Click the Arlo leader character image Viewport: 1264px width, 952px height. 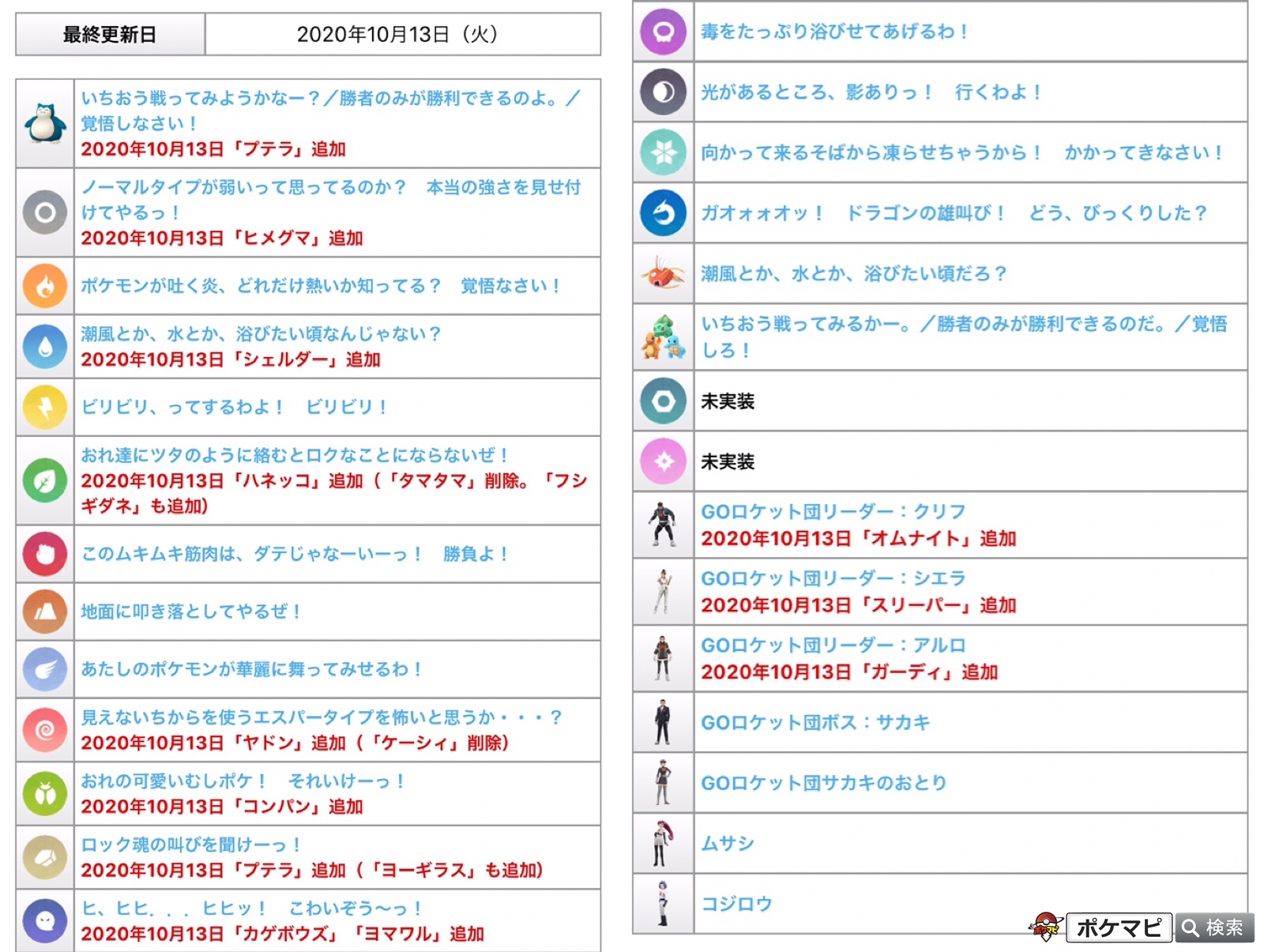pyautogui.click(x=663, y=658)
